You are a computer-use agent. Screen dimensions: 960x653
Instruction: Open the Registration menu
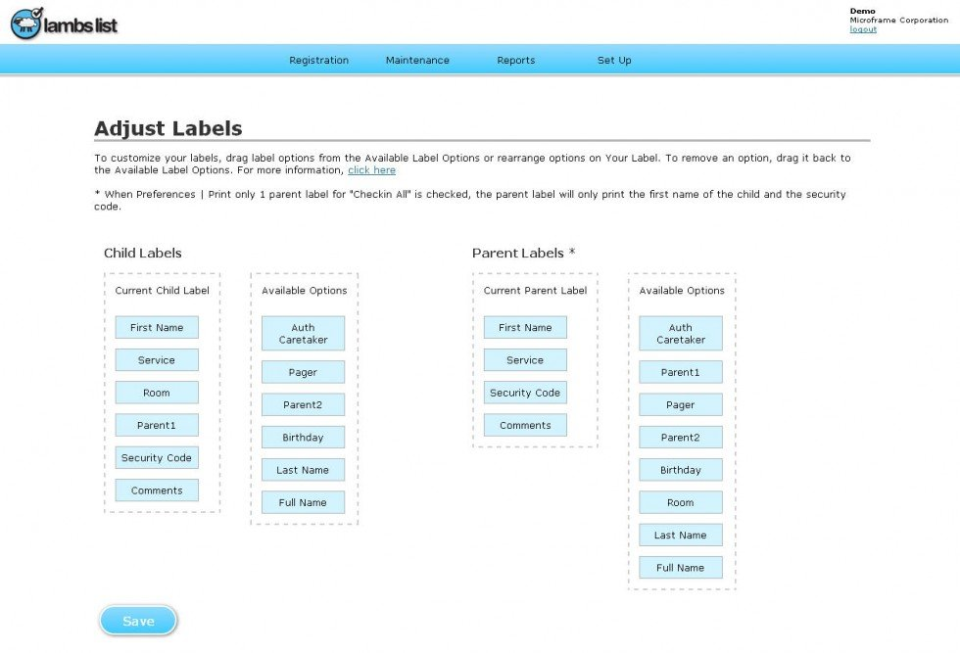point(318,60)
